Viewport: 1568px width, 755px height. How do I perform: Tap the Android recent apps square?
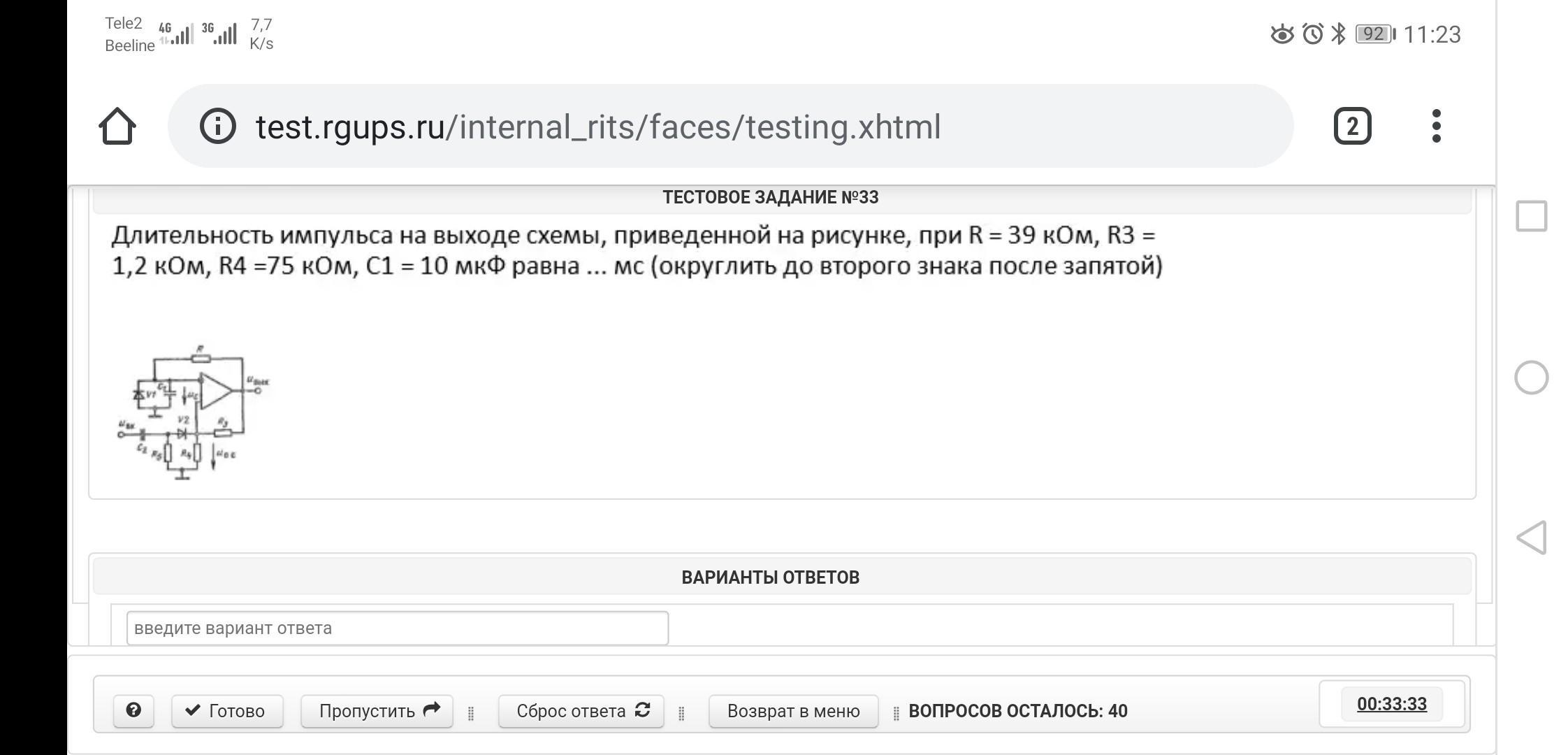1531,216
